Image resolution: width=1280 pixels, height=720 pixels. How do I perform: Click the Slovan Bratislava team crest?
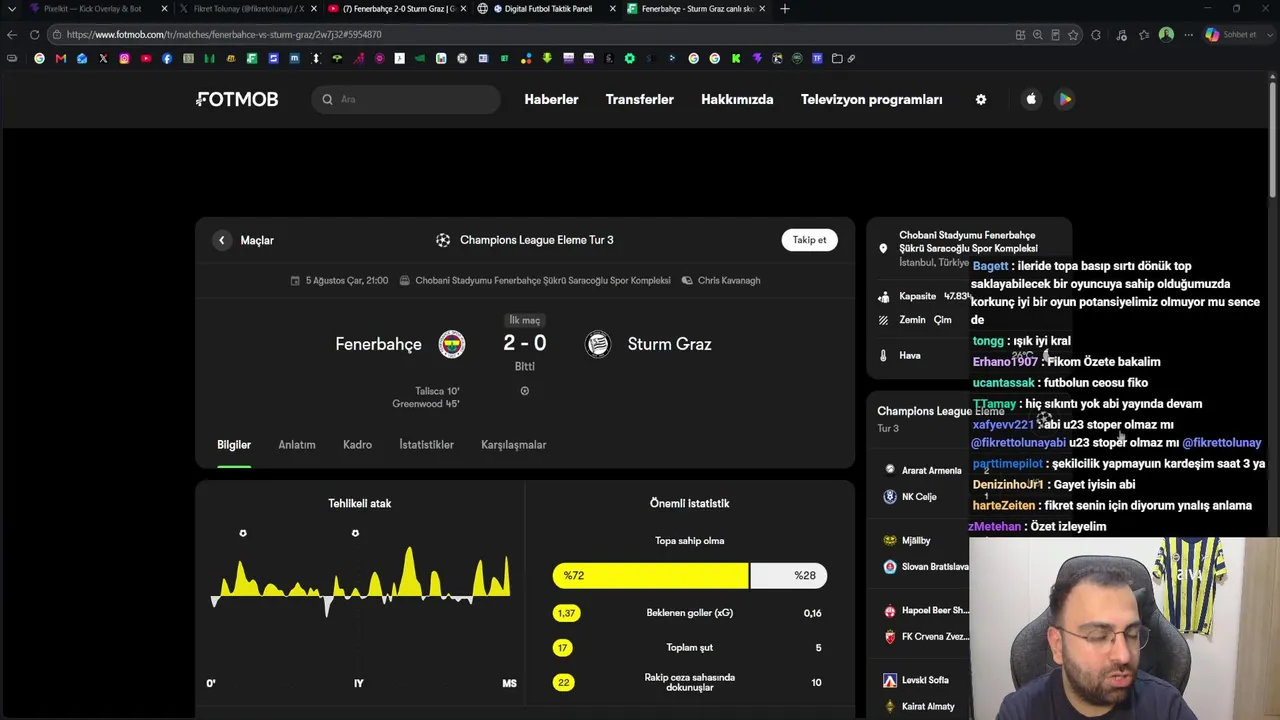(x=890, y=567)
